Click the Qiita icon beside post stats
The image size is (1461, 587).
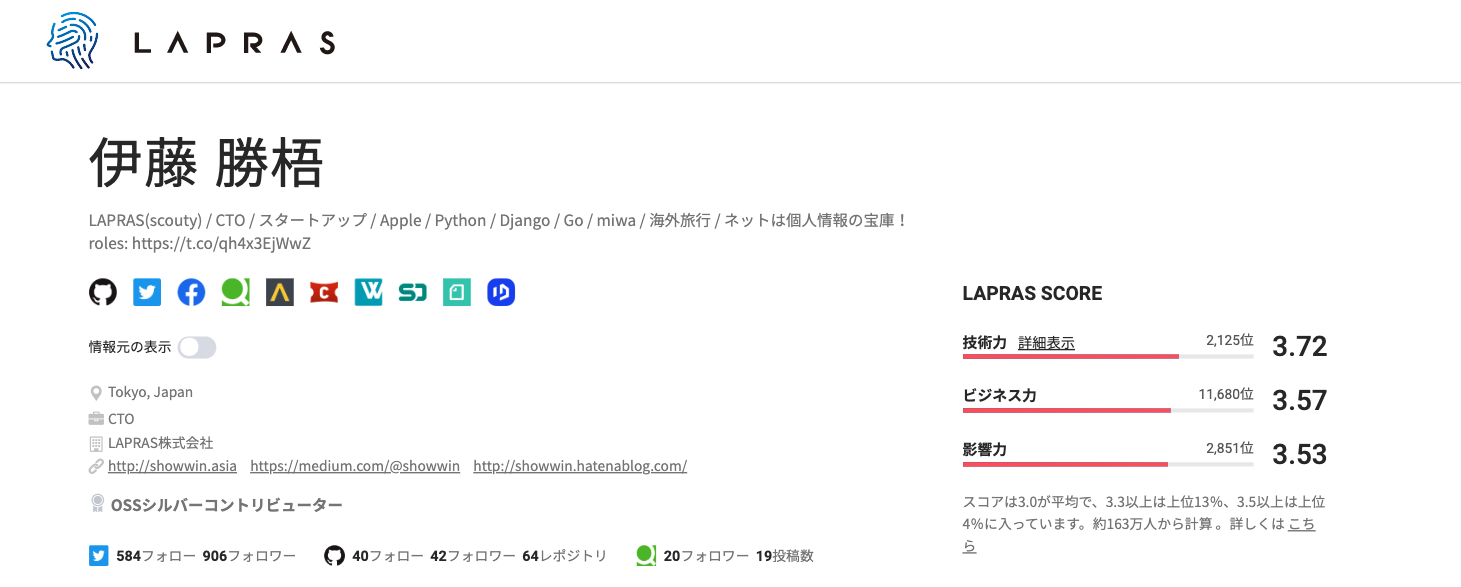click(x=646, y=554)
